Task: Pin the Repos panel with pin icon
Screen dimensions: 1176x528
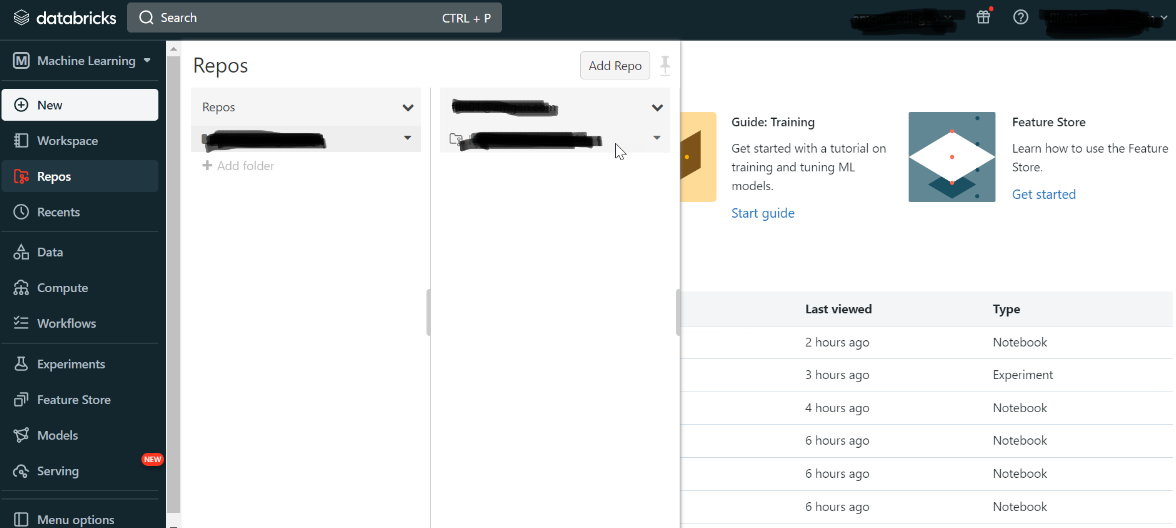Action: tap(665, 66)
